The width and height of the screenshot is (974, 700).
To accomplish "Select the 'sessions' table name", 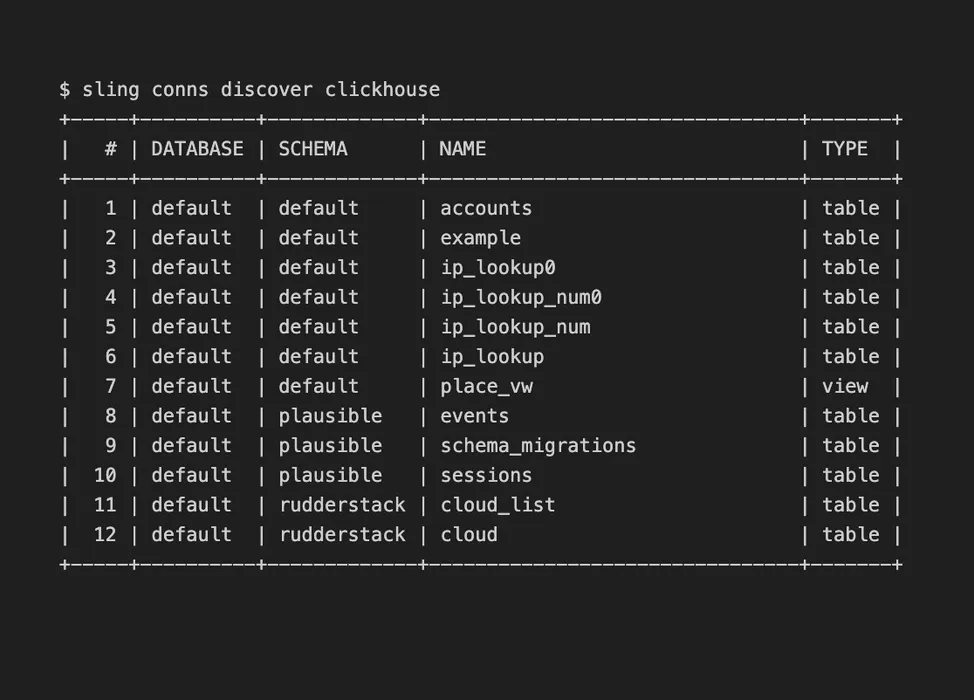I will click(x=486, y=475).
